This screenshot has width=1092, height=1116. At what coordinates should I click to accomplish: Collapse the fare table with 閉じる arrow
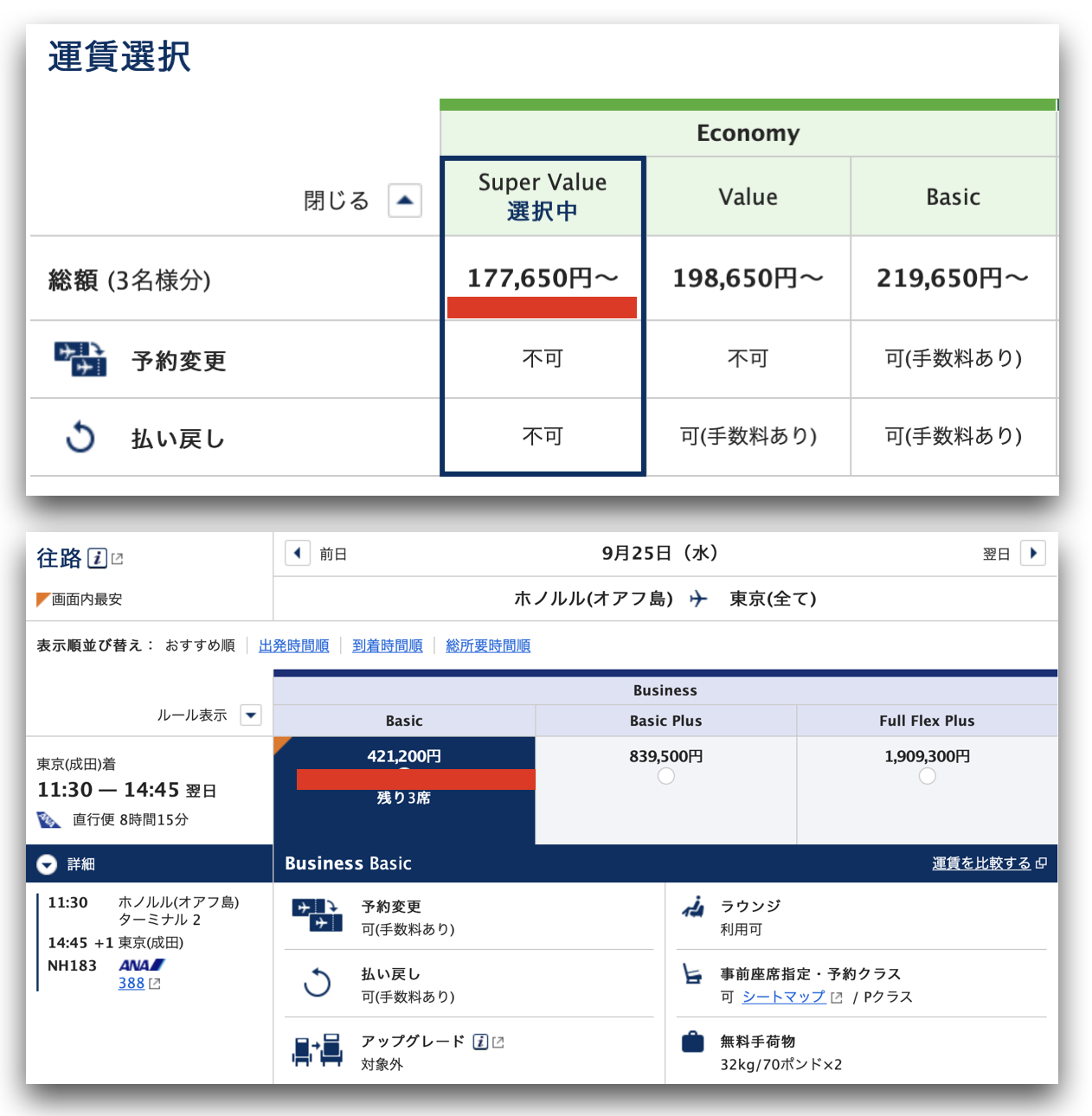click(405, 200)
